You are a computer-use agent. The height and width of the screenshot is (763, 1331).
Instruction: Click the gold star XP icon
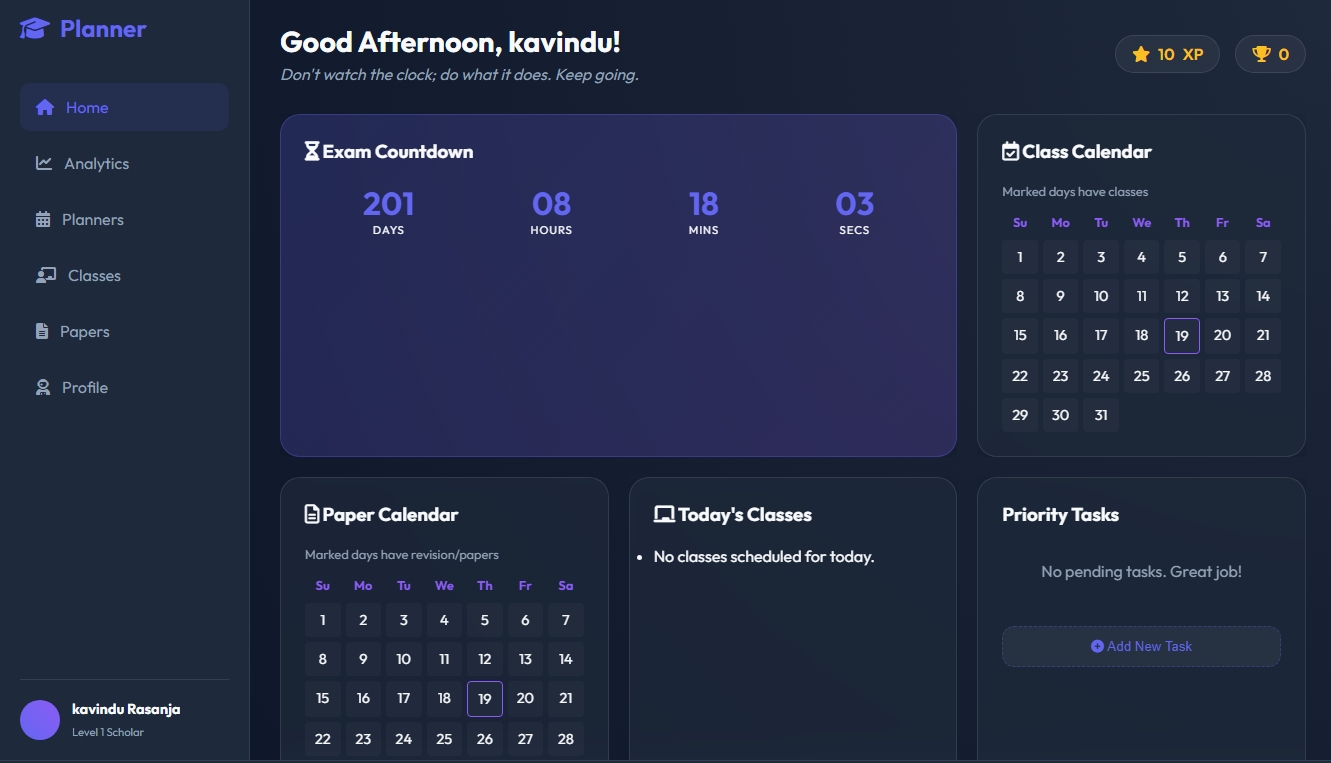pyautogui.click(x=1141, y=54)
